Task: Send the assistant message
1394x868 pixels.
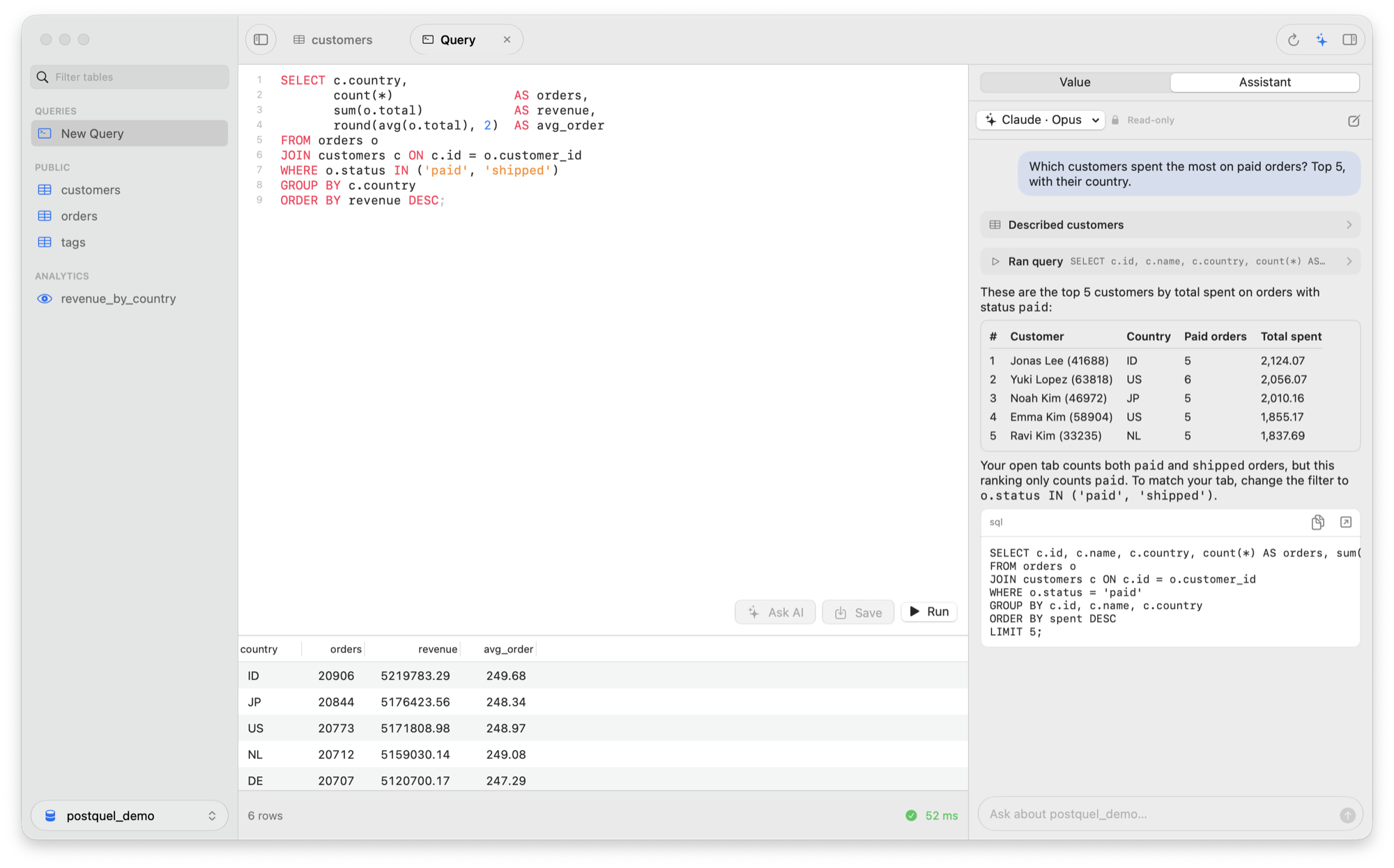Action: (1347, 814)
